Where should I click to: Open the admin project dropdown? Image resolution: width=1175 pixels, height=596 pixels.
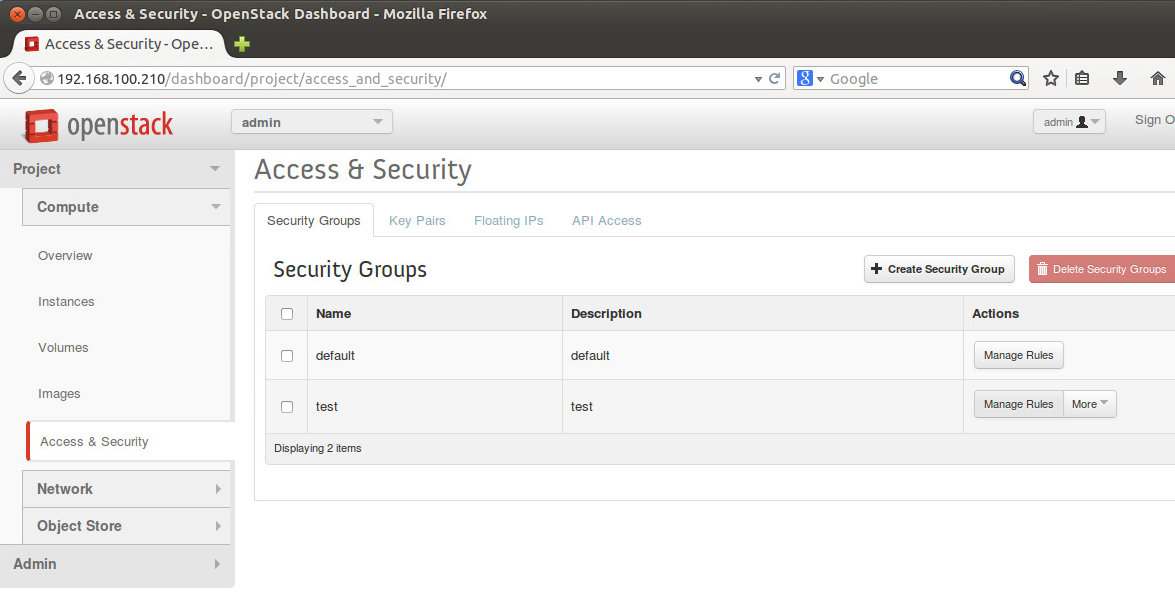pos(311,121)
